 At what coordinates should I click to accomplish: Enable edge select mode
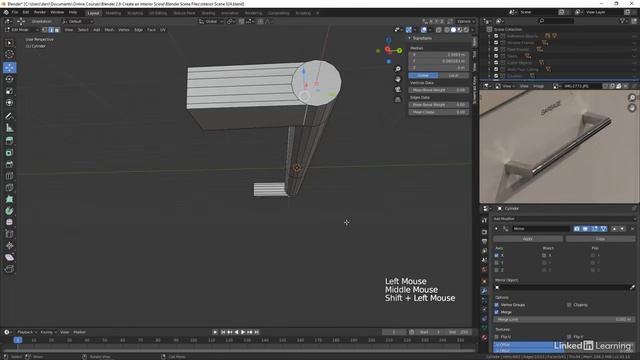tap(51, 30)
